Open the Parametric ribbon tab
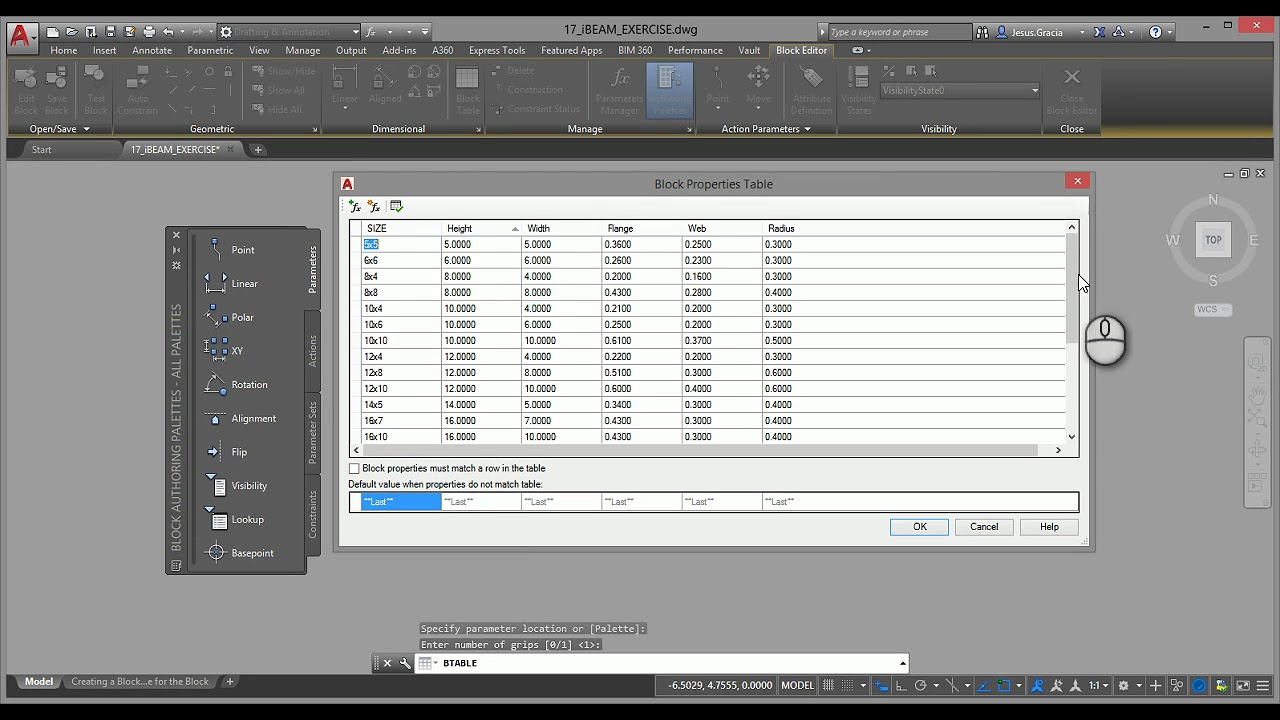Image resolution: width=1280 pixels, height=720 pixels. coord(210,50)
